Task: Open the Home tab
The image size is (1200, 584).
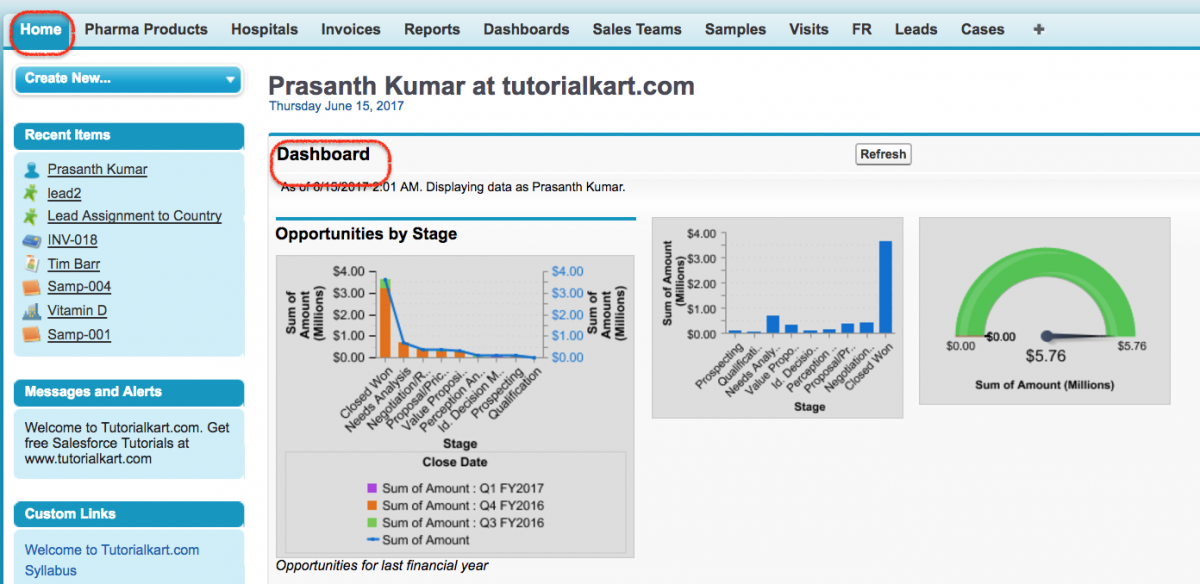Action: pyautogui.click(x=41, y=29)
